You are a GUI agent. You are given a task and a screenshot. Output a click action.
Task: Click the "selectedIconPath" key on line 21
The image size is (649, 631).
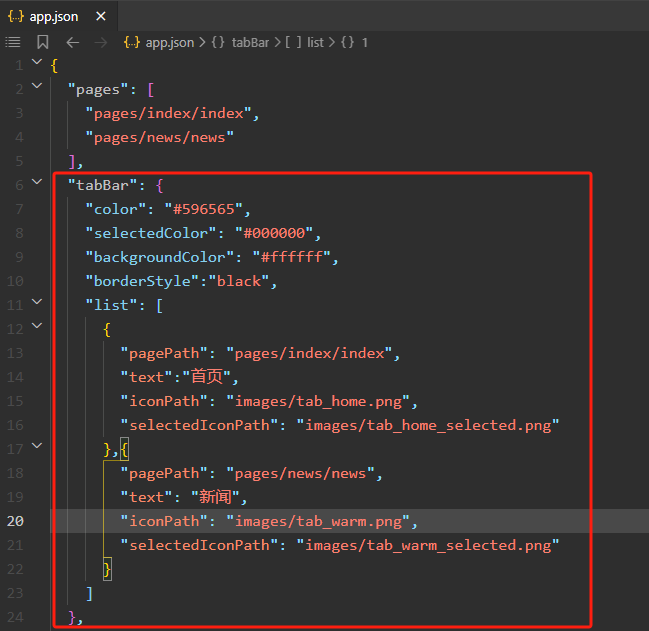[x=199, y=545]
